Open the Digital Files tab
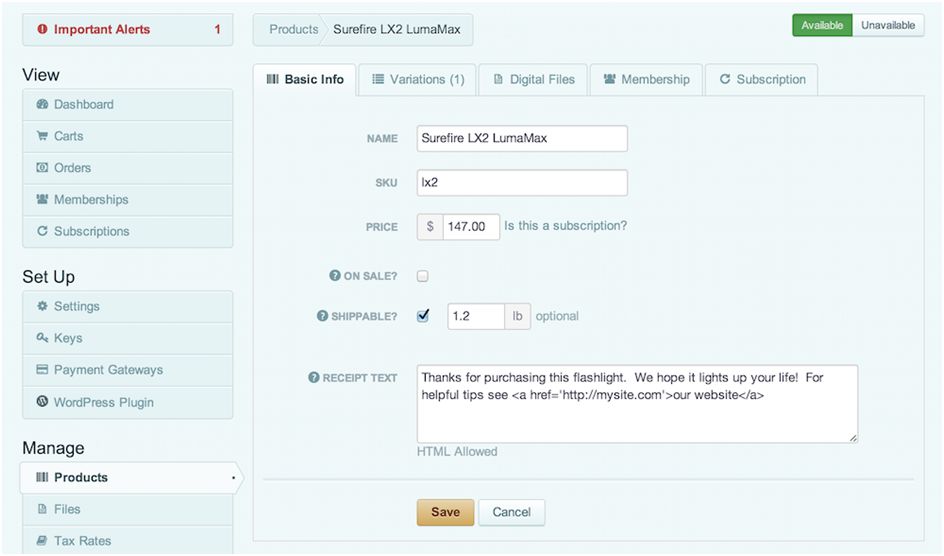The height and width of the screenshot is (556, 944). (533, 80)
